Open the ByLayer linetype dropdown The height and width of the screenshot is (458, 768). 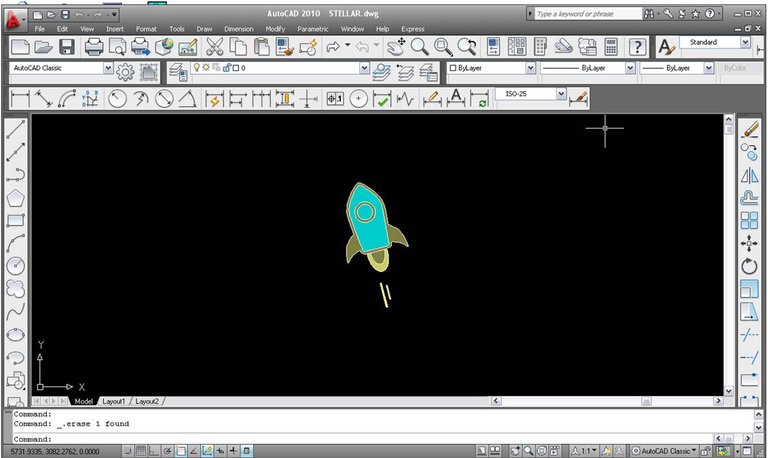pyautogui.click(x=630, y=68)
